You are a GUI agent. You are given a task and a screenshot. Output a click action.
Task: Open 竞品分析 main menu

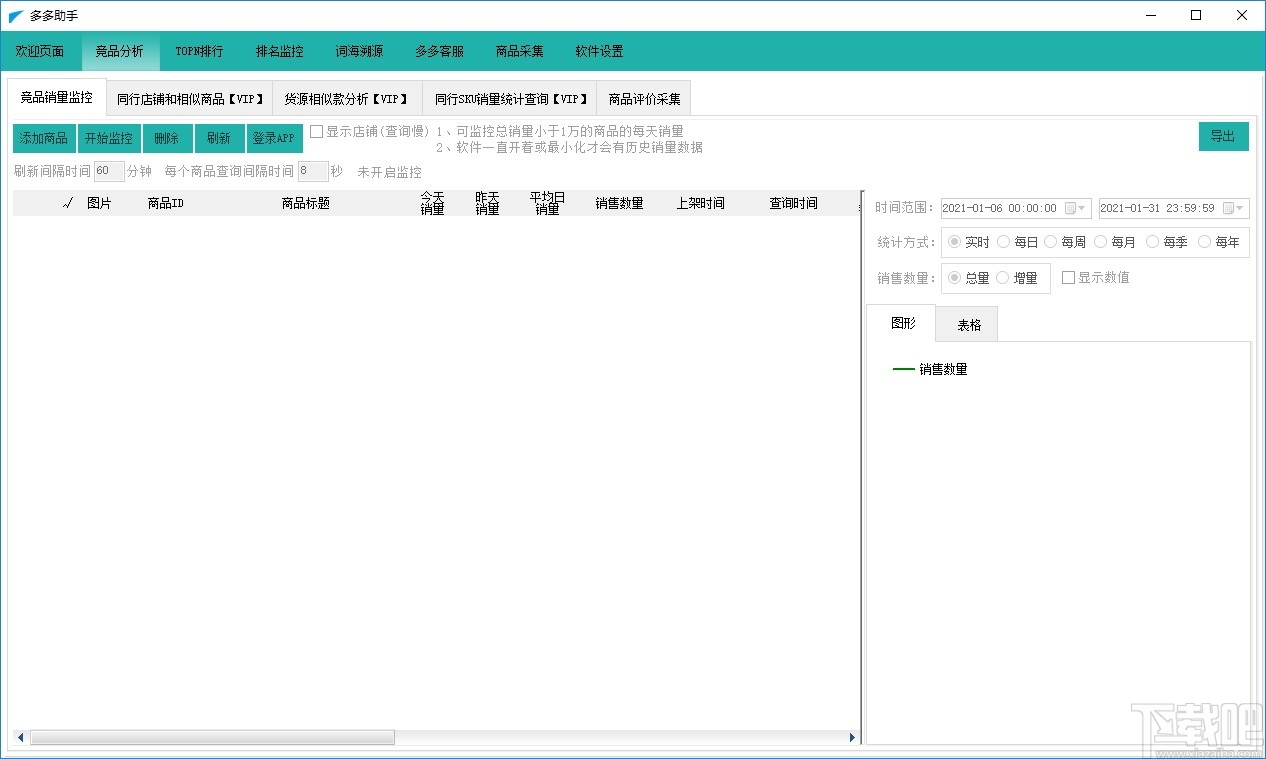(120, 51)
